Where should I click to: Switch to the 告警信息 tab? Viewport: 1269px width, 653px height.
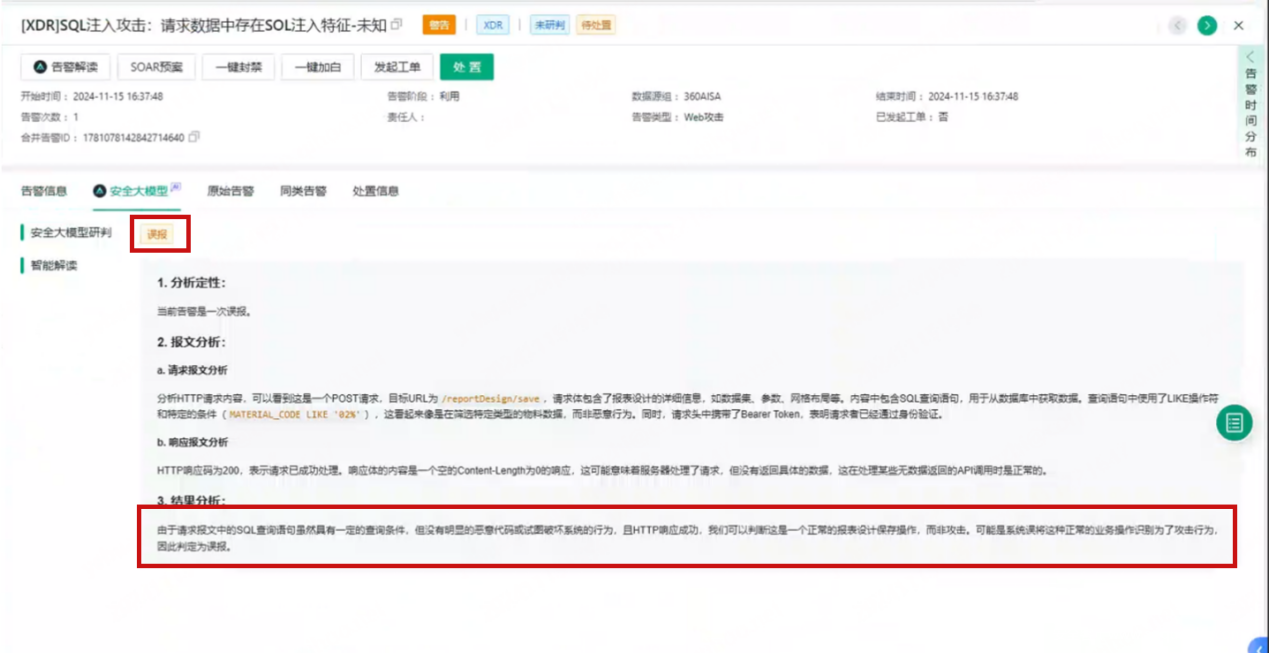point(44,191)
